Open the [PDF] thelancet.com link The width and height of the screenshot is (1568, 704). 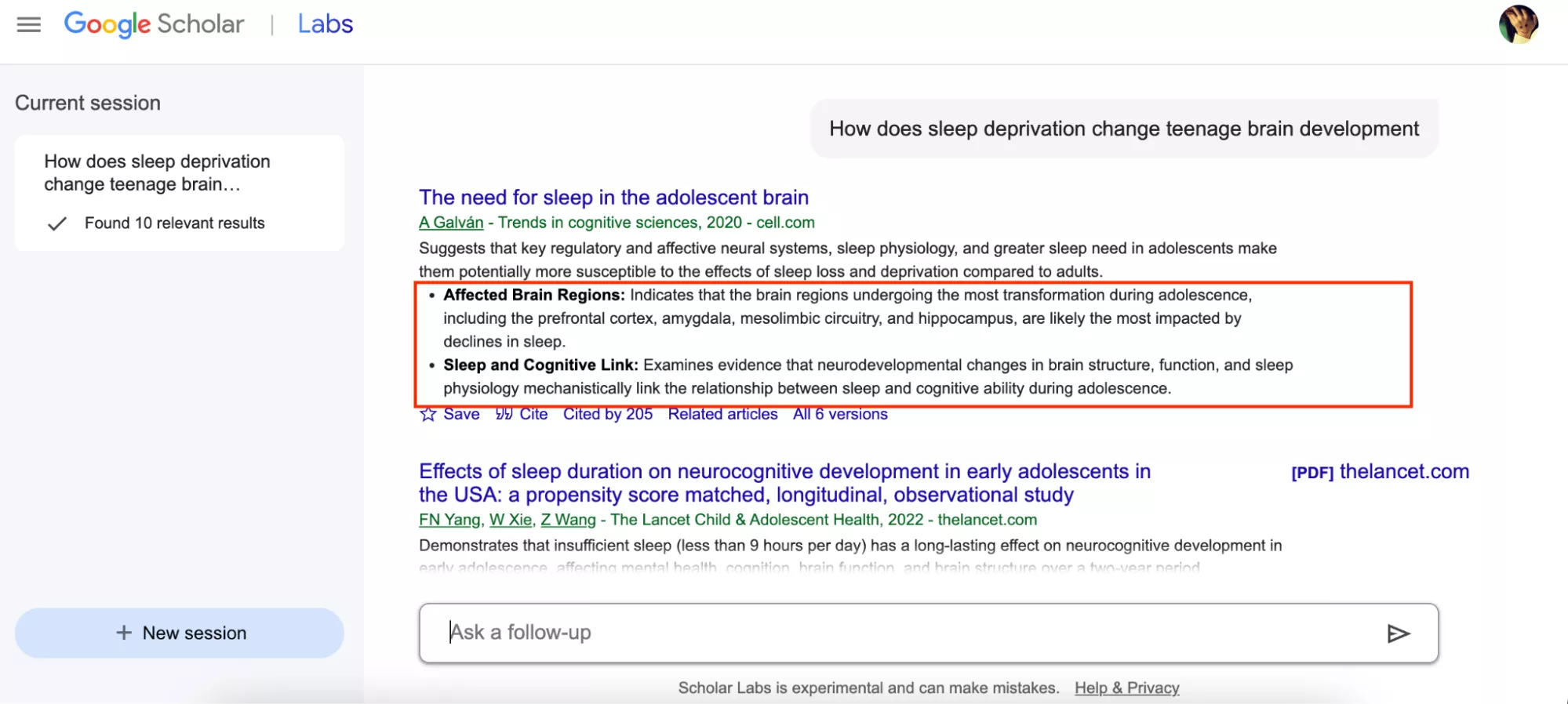coord(1380,472)
